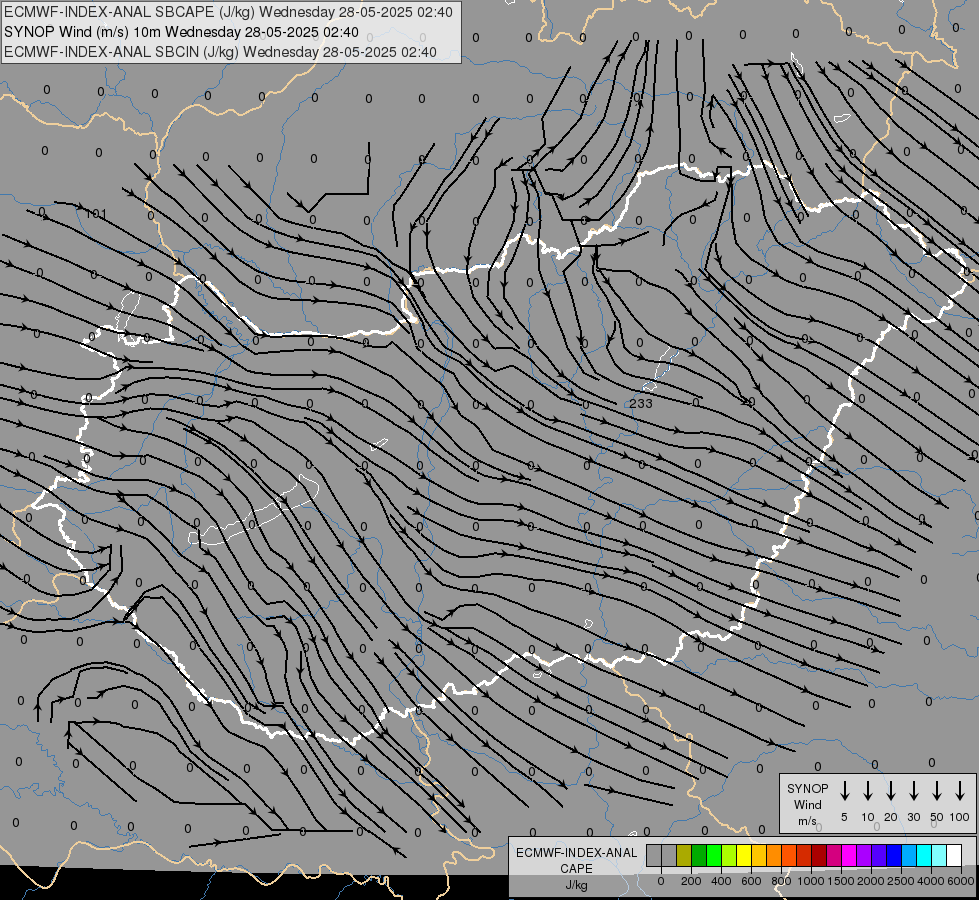979x900 pixels.
Task: Click the m/s unit in wind legend
Action: (x=807, y=821)
